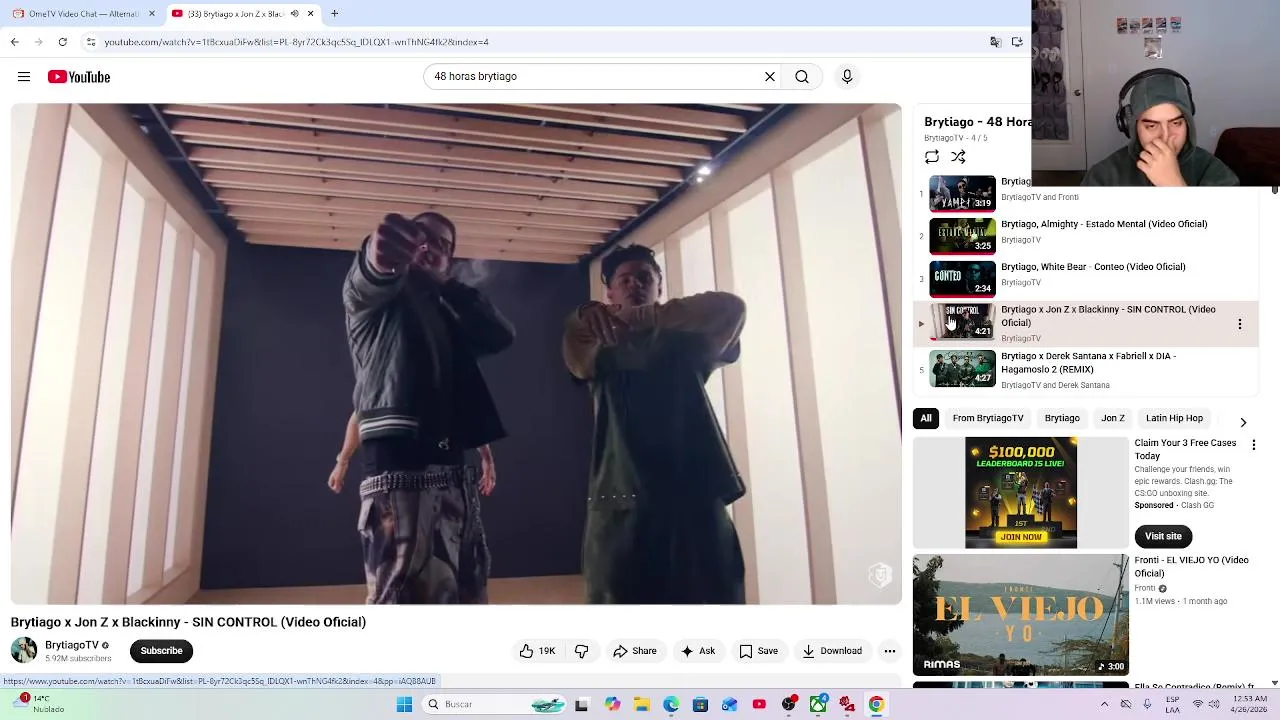Open BrytiagoTV channel name link
1280x720 pixels.
click(x=71, y=645)
